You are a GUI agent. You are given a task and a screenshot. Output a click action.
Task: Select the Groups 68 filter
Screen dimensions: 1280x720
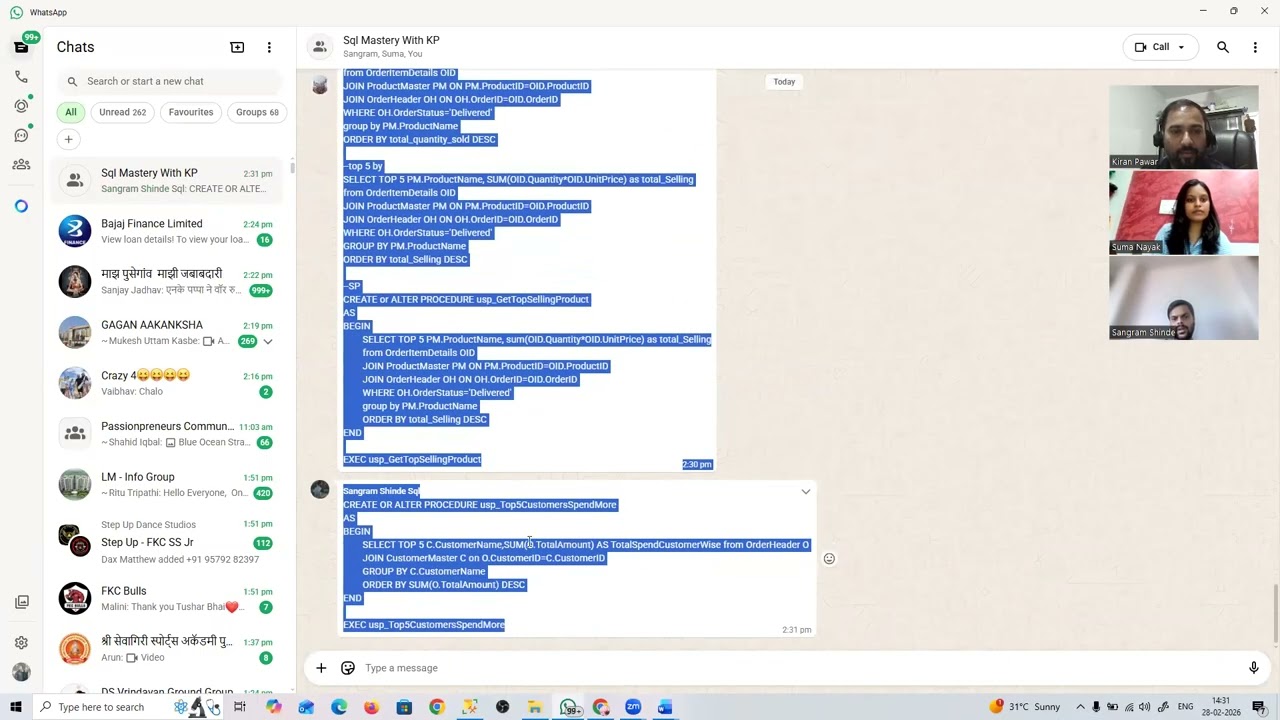click(257, 112)
